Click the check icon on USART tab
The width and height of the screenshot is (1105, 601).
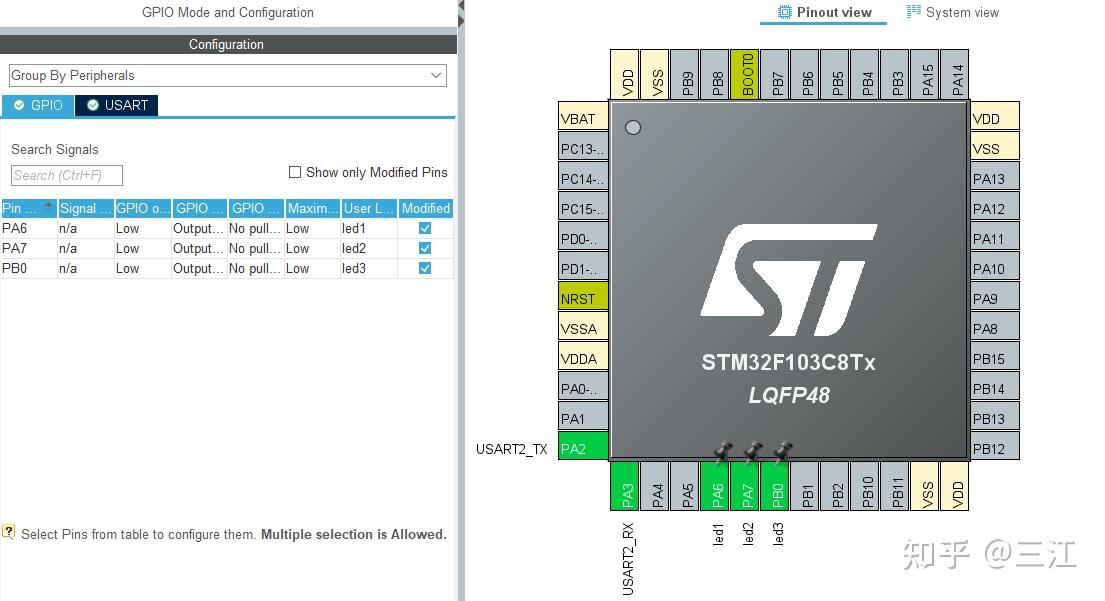[x=93, y=104]
